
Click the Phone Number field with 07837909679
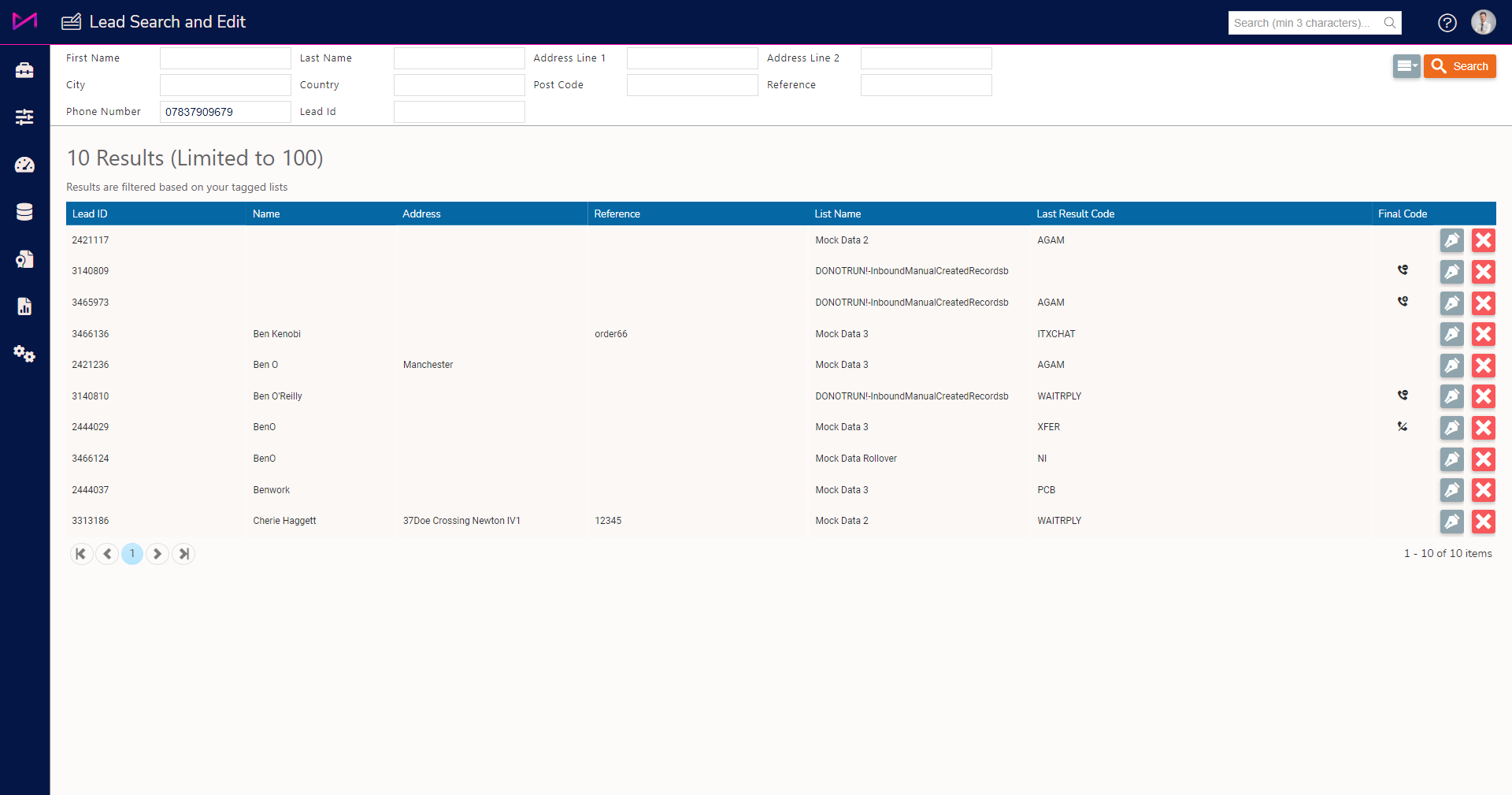[x=225, y=112]
